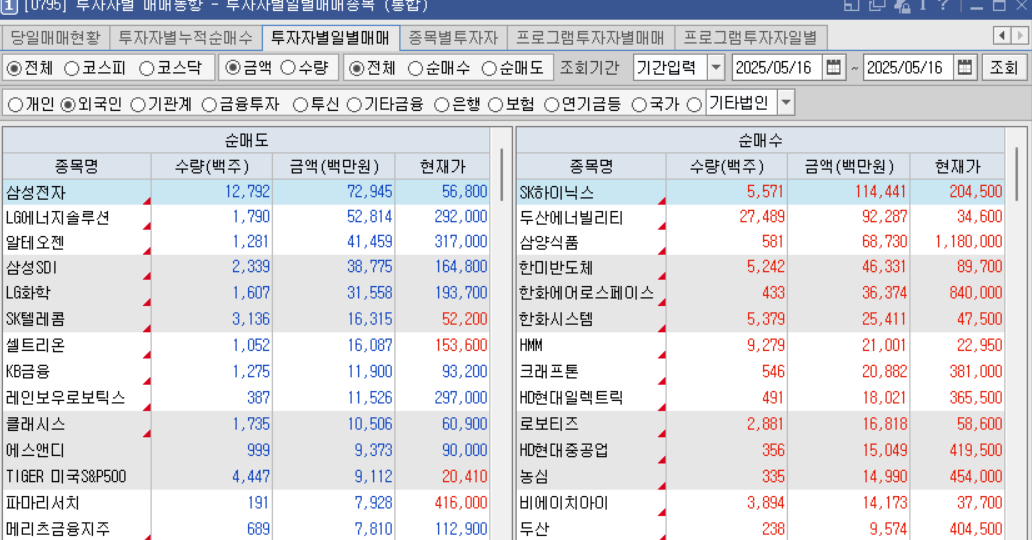Pick the 은행 investor radio
1032x540 pixels.
click(x=442, y=105)
